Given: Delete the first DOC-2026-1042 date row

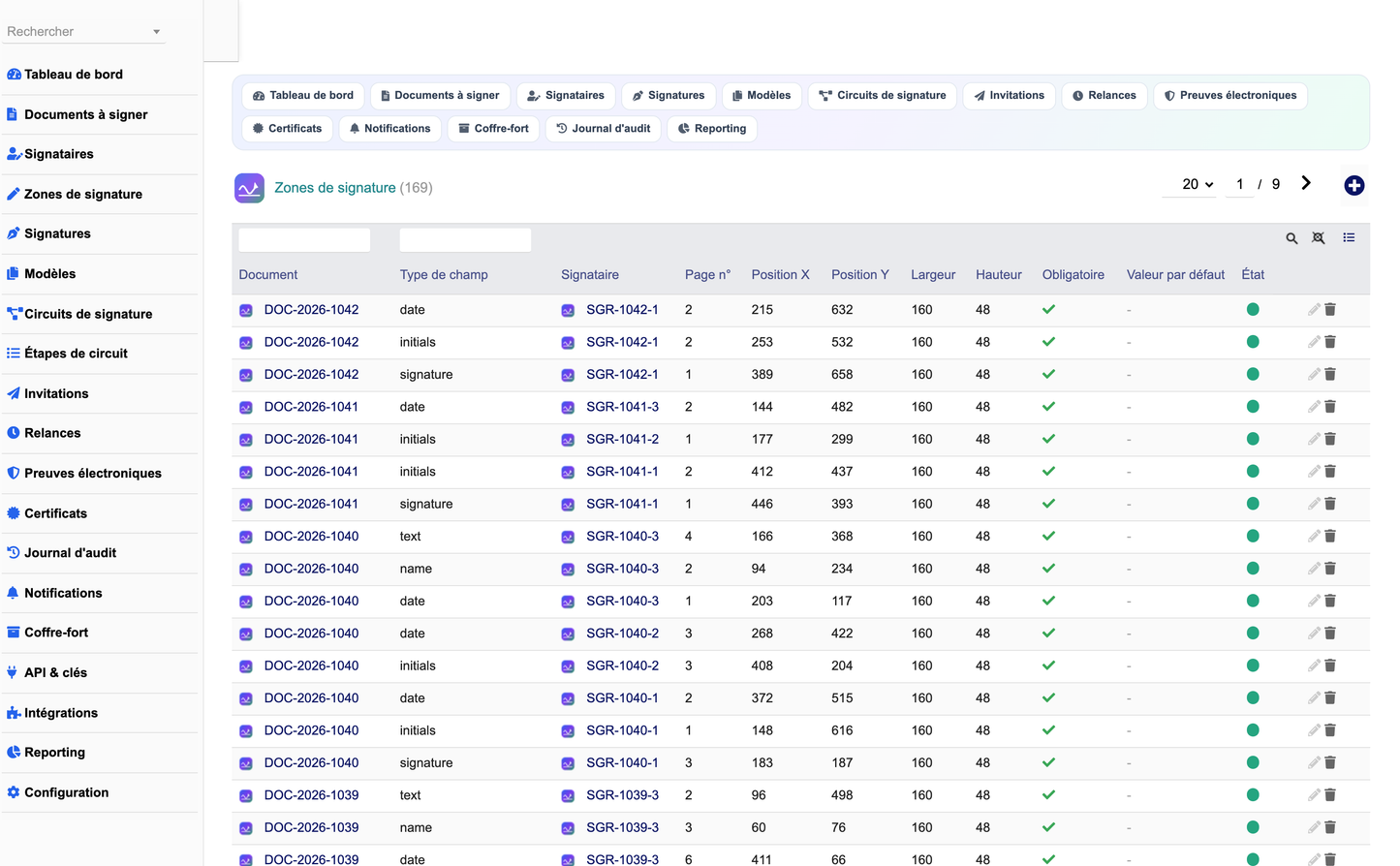Looking at the screenshot, I should tap(1330, 310).
